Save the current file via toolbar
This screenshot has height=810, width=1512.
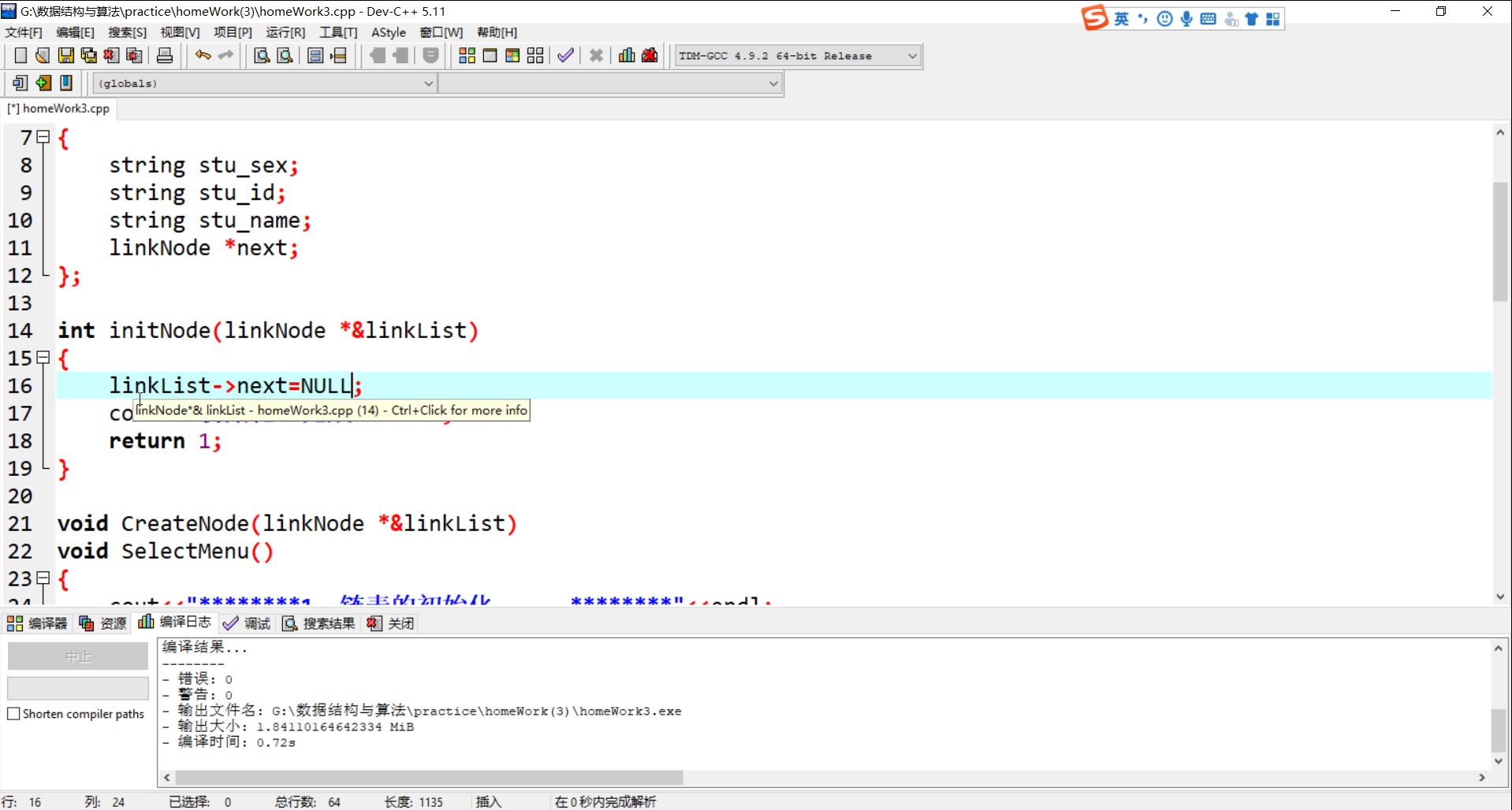coord(66,55)
